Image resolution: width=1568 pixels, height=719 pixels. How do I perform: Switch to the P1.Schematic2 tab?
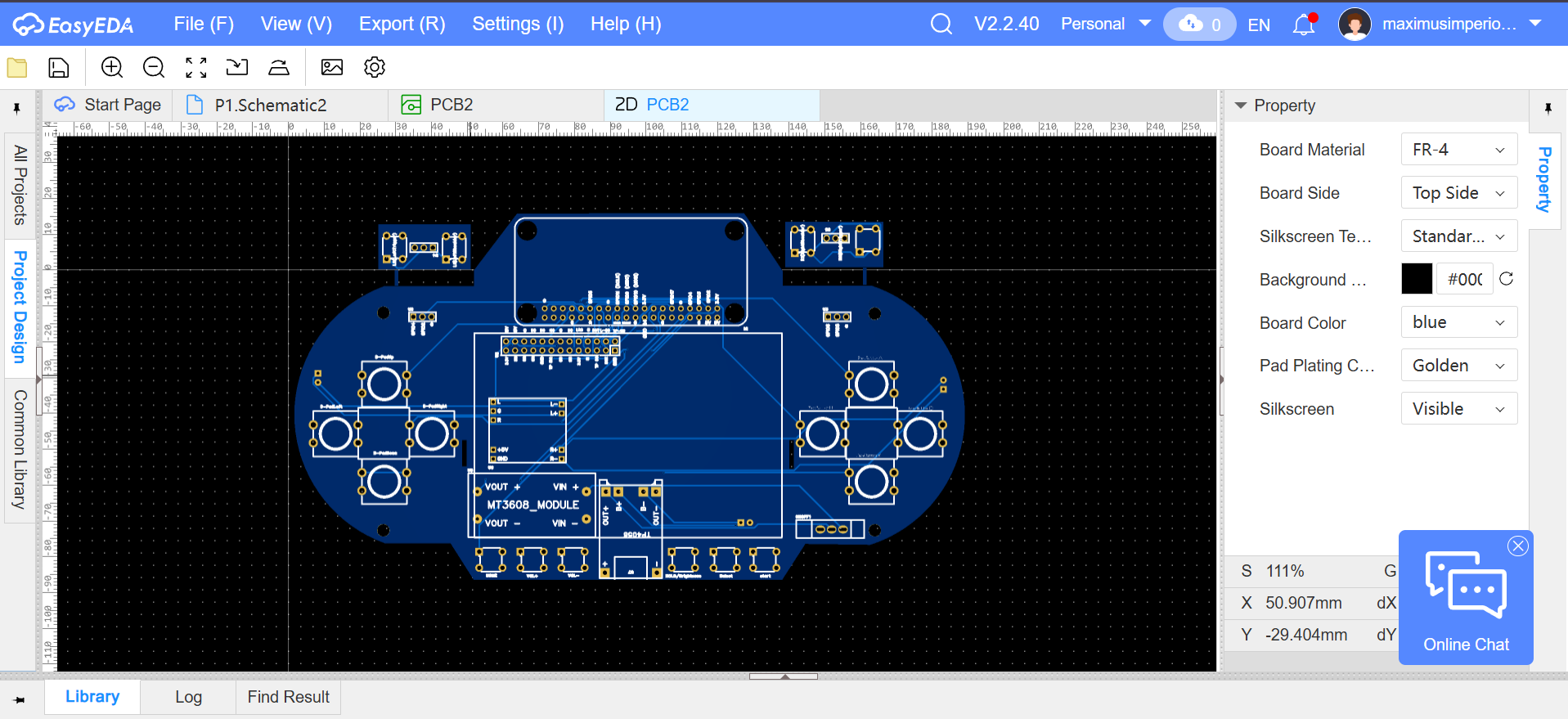pyautogui.click(x=270, y=106)
